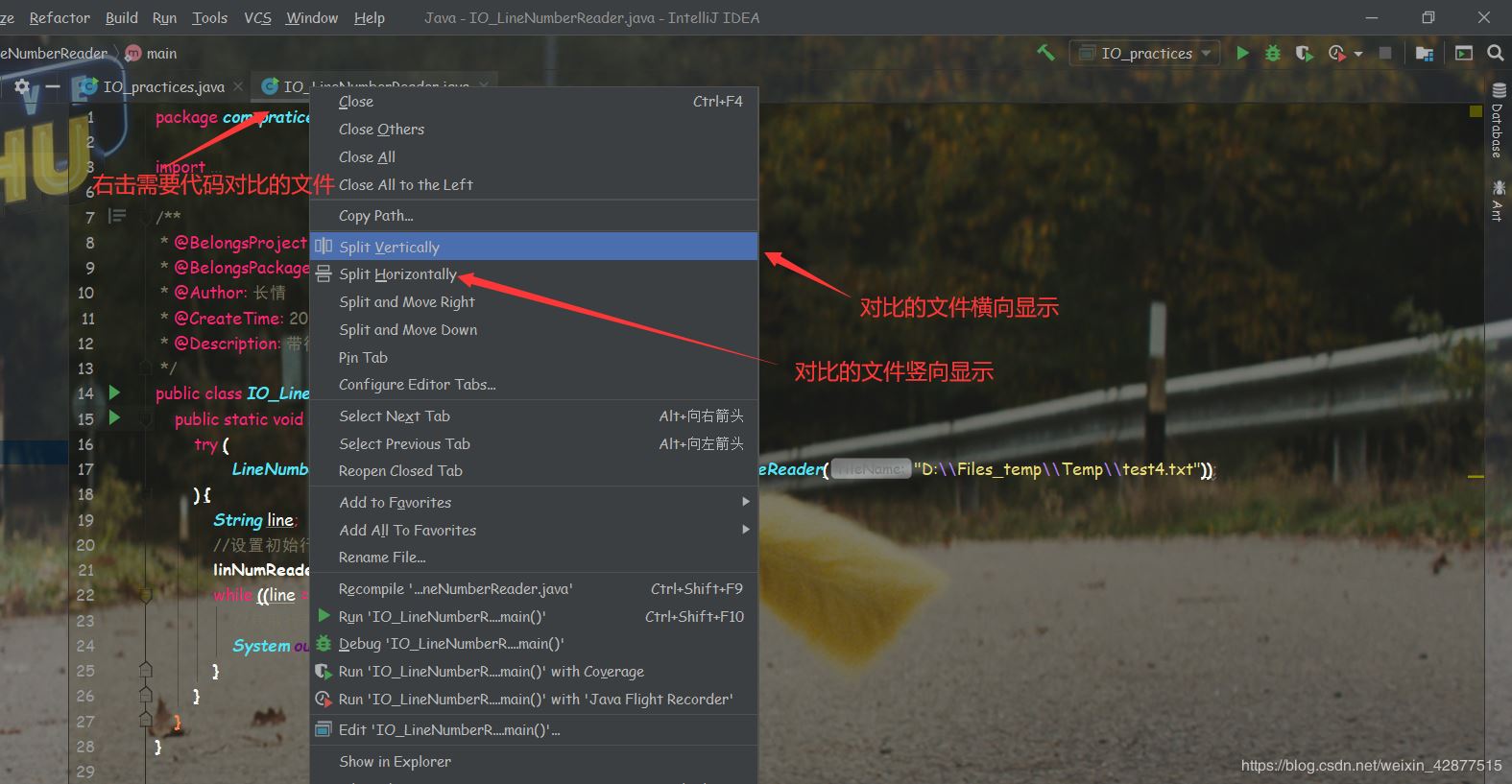Click Pin Tab in the context menu
The width and height of the screenshot is (1512, 784).
[x=534, y=357]
